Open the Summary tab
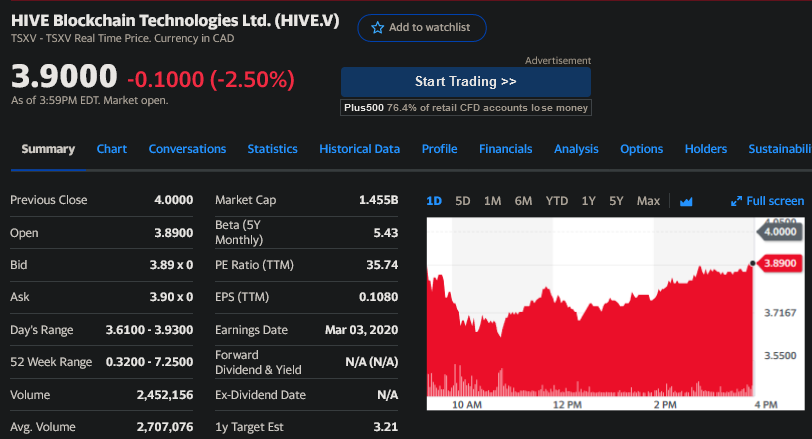This screenshot has height=439, width=812. (48, 149)
